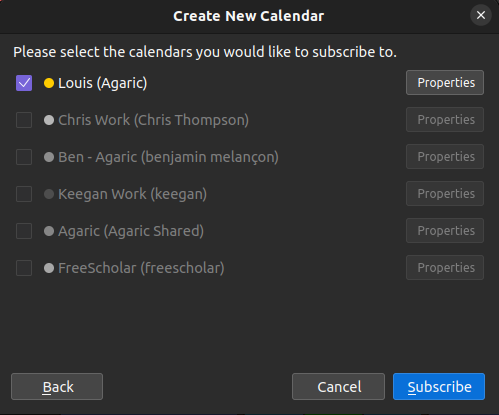Click the color dot beside Keegan Work
Screen dimensions: 499x415
(49, 194)
